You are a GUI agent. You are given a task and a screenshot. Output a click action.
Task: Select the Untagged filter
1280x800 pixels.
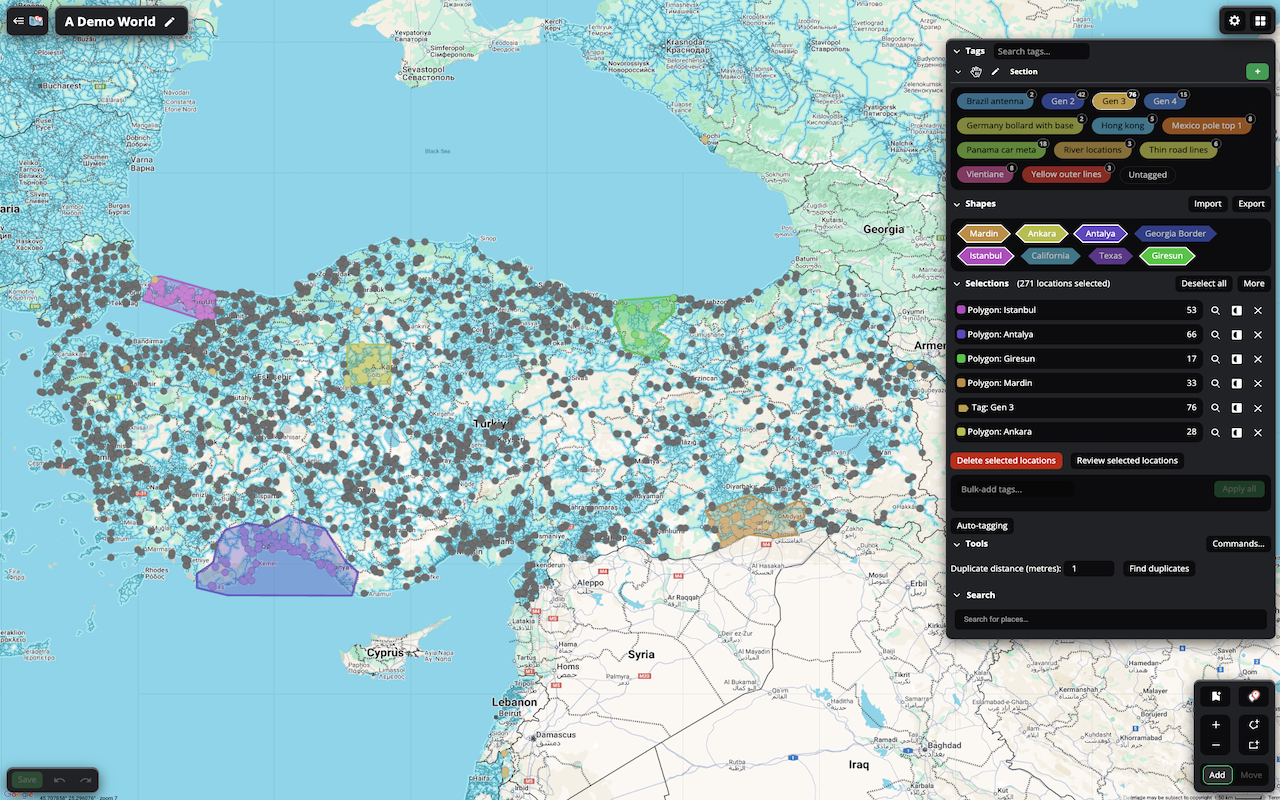click(x=1147, y=175)
